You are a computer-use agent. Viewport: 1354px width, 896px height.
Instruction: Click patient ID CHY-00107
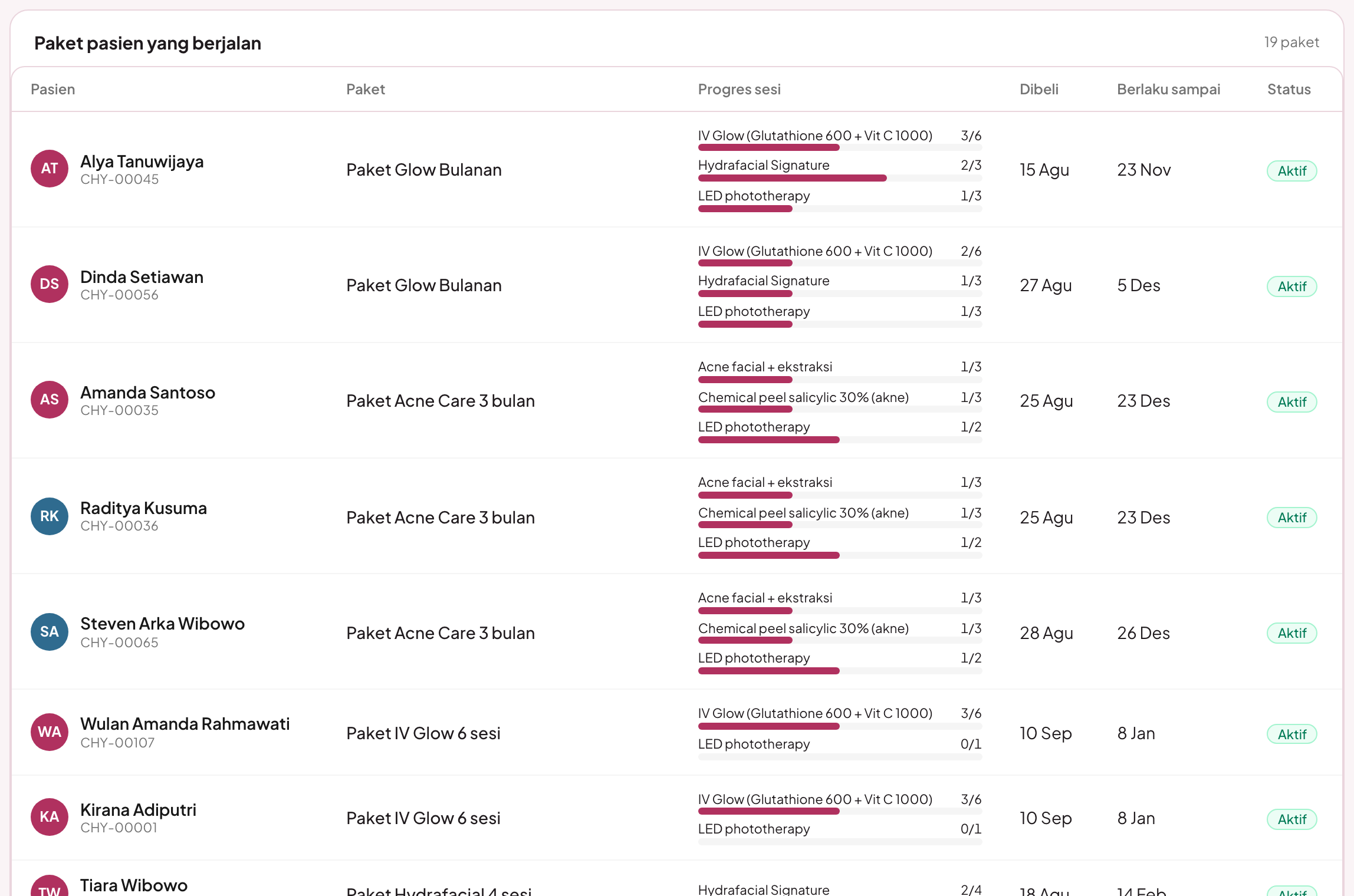(117, 743)
